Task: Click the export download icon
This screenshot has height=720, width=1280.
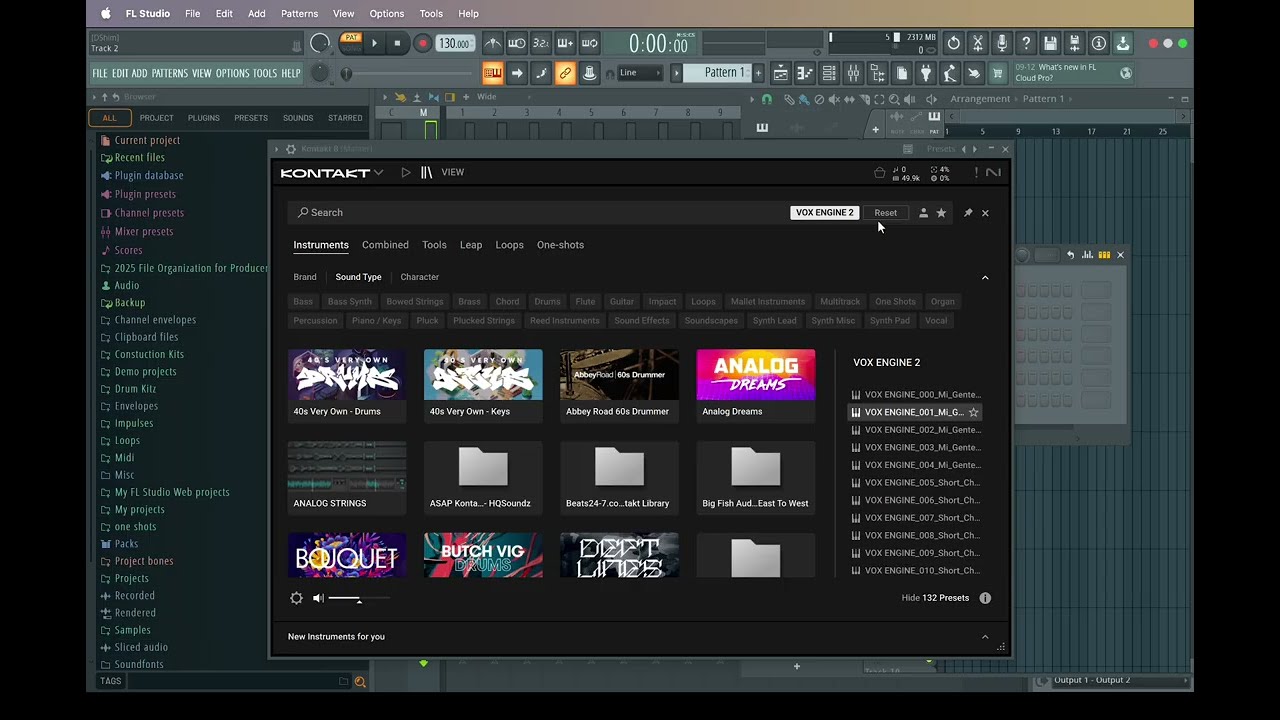Action: pos(1123,43)
